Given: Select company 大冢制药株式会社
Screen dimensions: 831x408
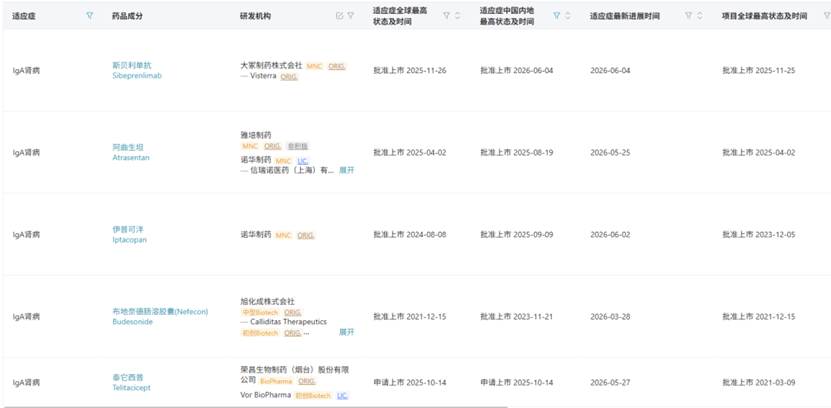Looking at the screenshot, I should pos(271,66).
